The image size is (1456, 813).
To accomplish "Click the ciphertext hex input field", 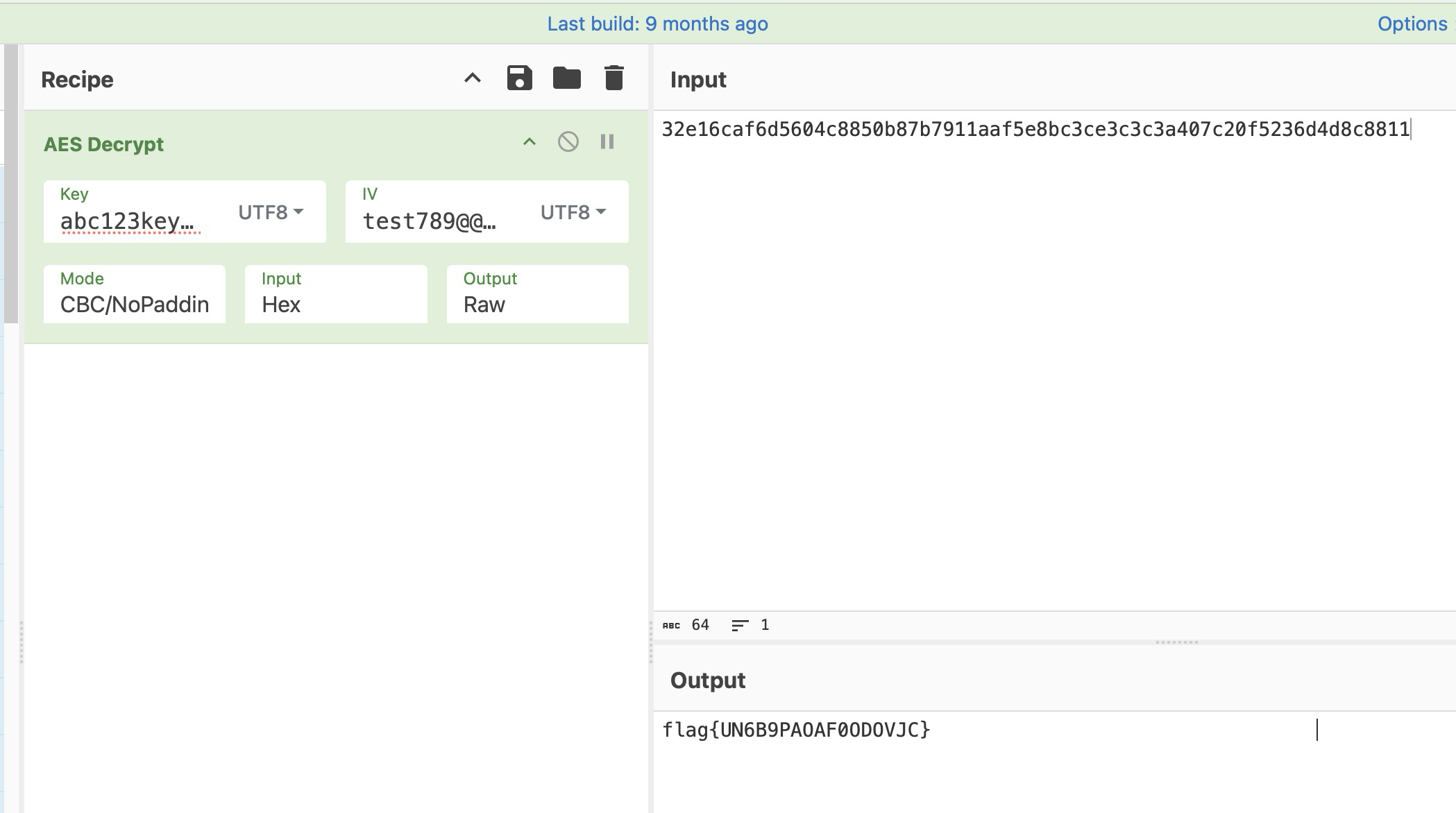I will point(1035,129).
